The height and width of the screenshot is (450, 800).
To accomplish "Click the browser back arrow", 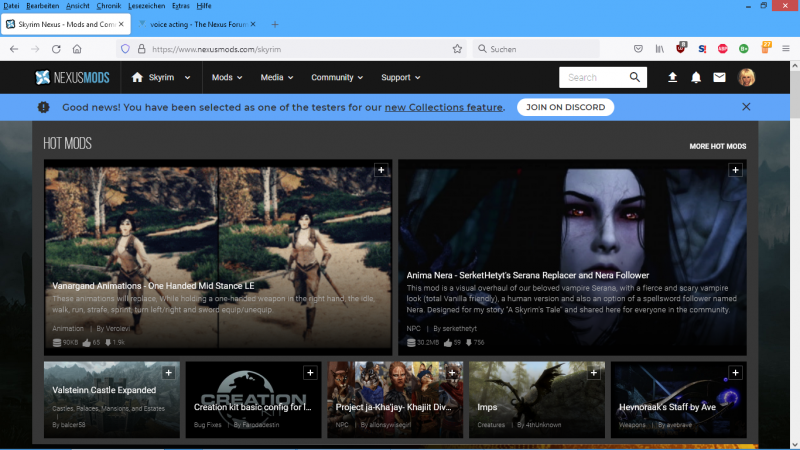I will point(14,49).
